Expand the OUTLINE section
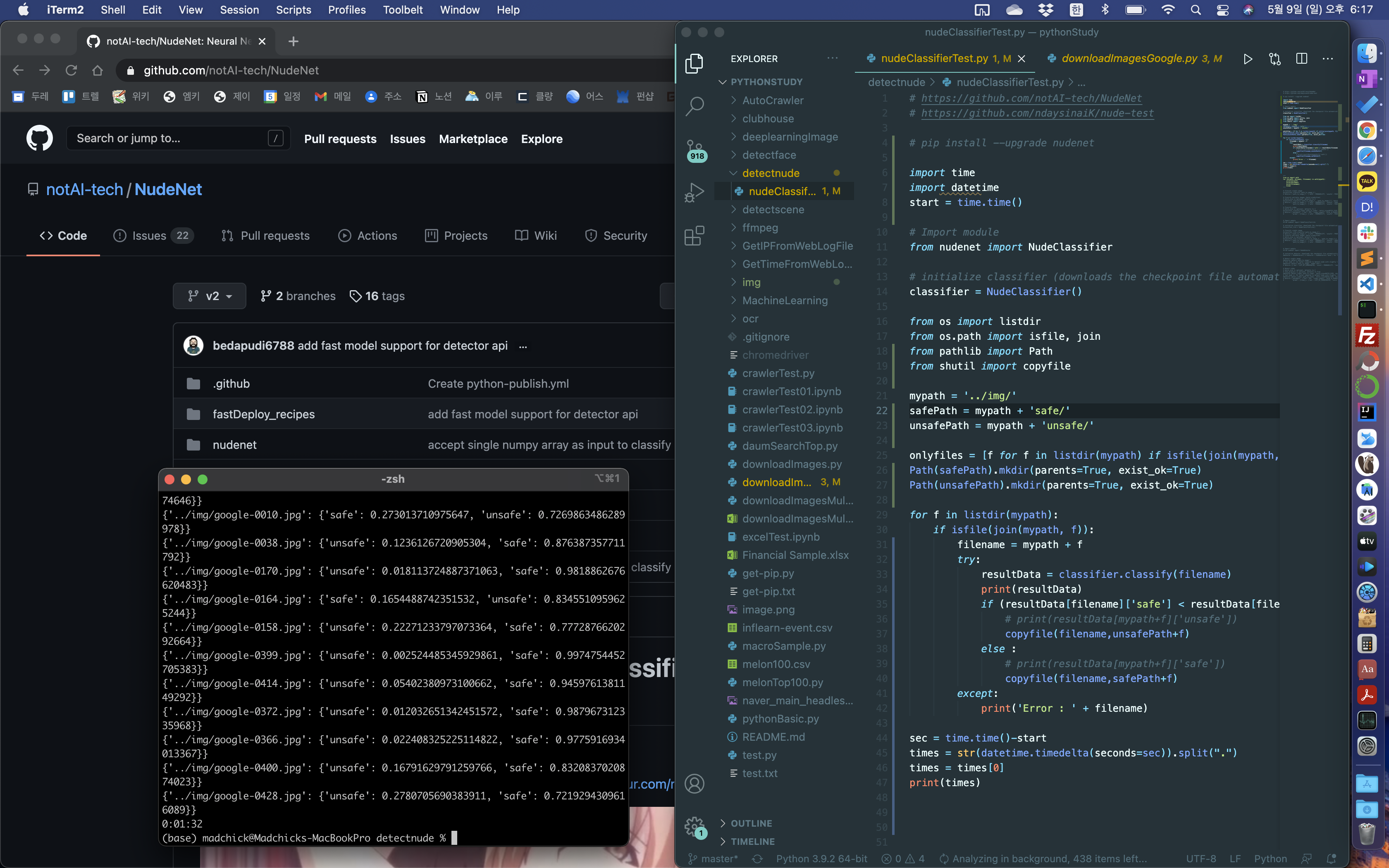Image resolution: width=1389 pixels, height=868 pixels. [x=751, y=823]
